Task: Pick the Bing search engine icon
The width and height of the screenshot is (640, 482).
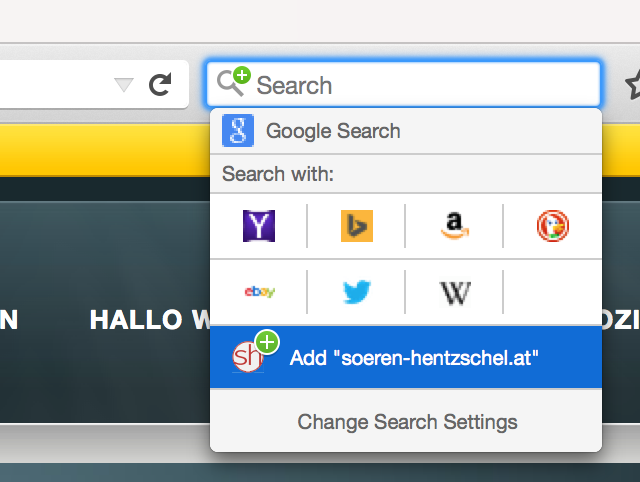Action: [x=356, y=227]
